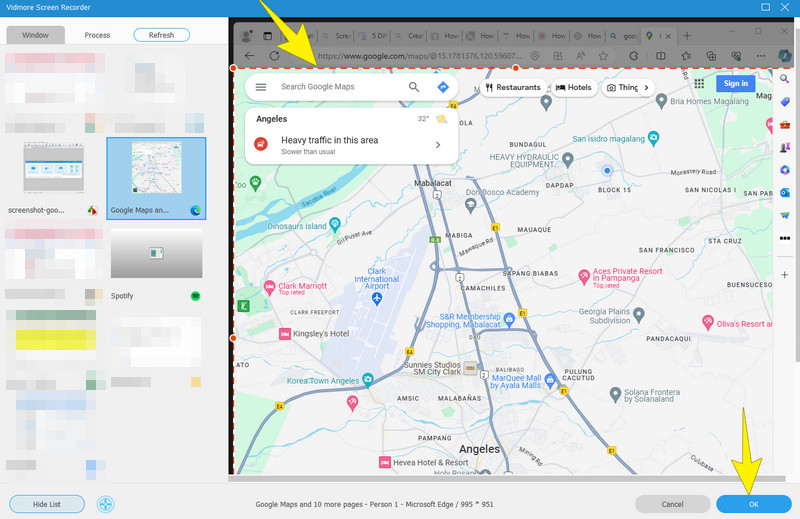Viewport: 800px width, 519px height.
Task: Click the location pin icon in address bar
Action: tap(535, 56)
